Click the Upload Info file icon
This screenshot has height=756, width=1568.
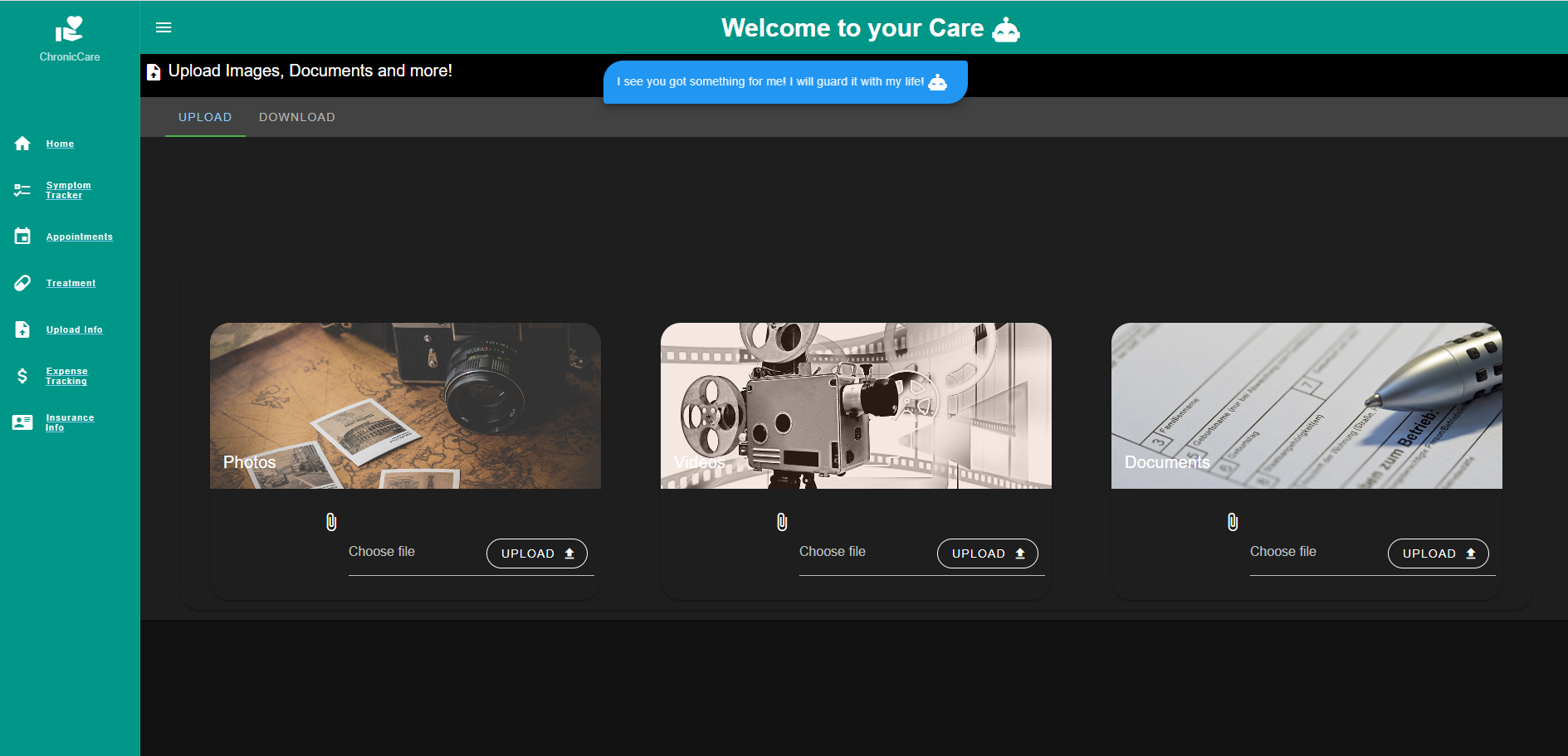click(22, 329)
